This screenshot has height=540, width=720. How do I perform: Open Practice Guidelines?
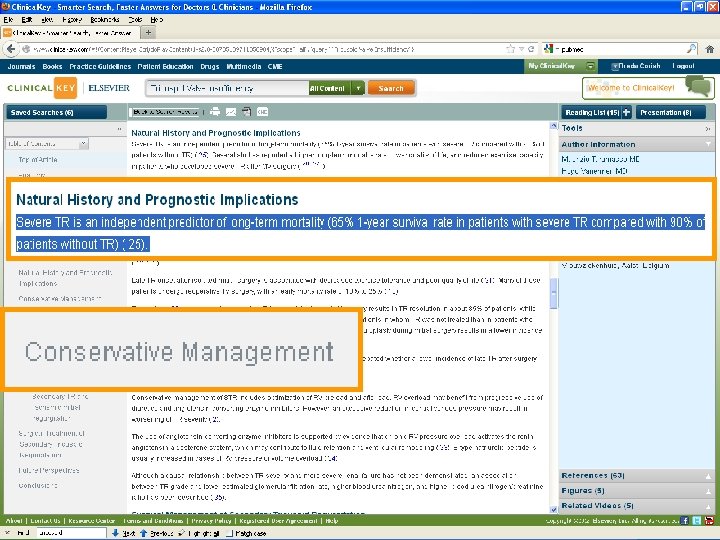point(100,67)
